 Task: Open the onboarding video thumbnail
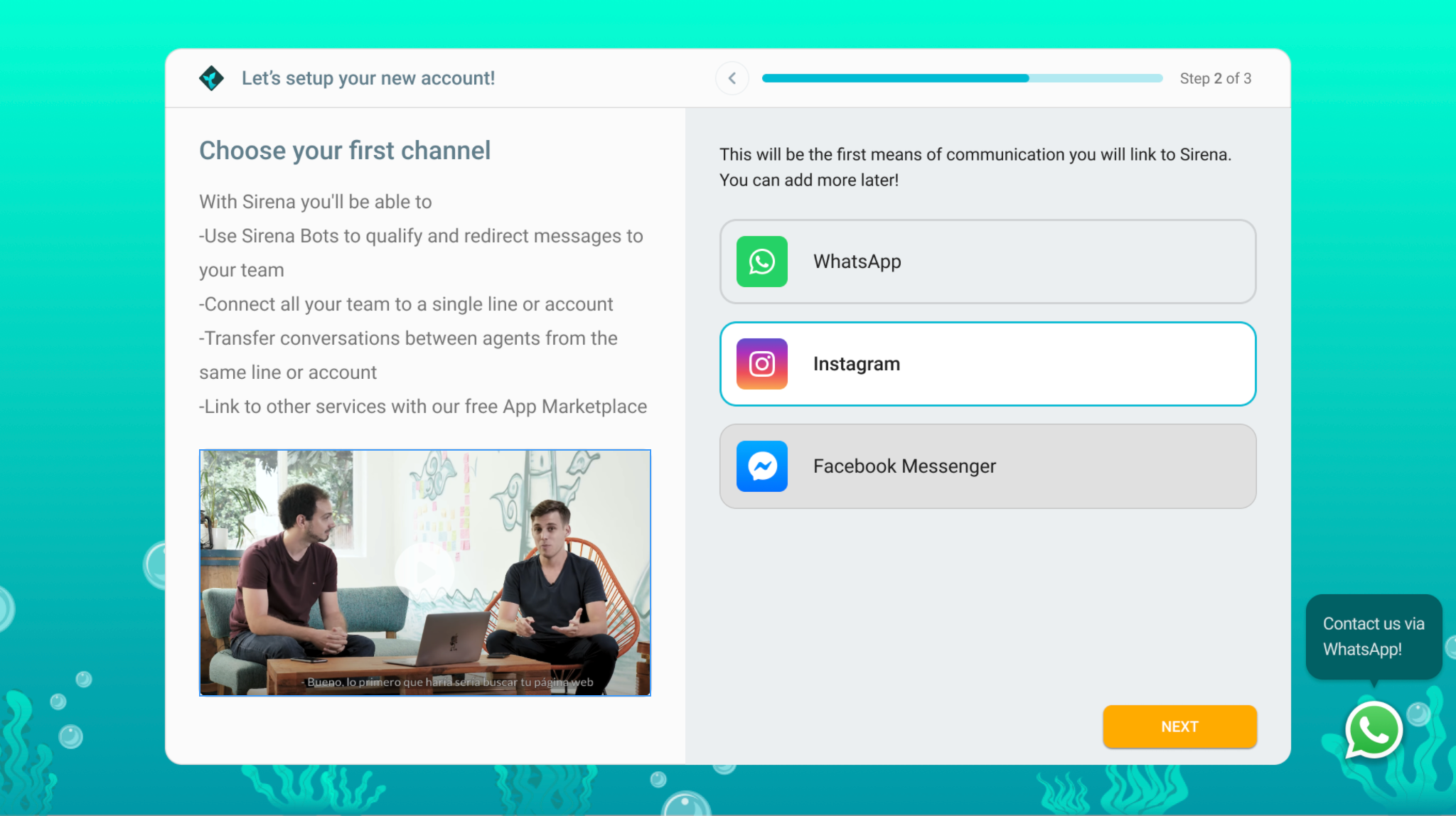424,571
